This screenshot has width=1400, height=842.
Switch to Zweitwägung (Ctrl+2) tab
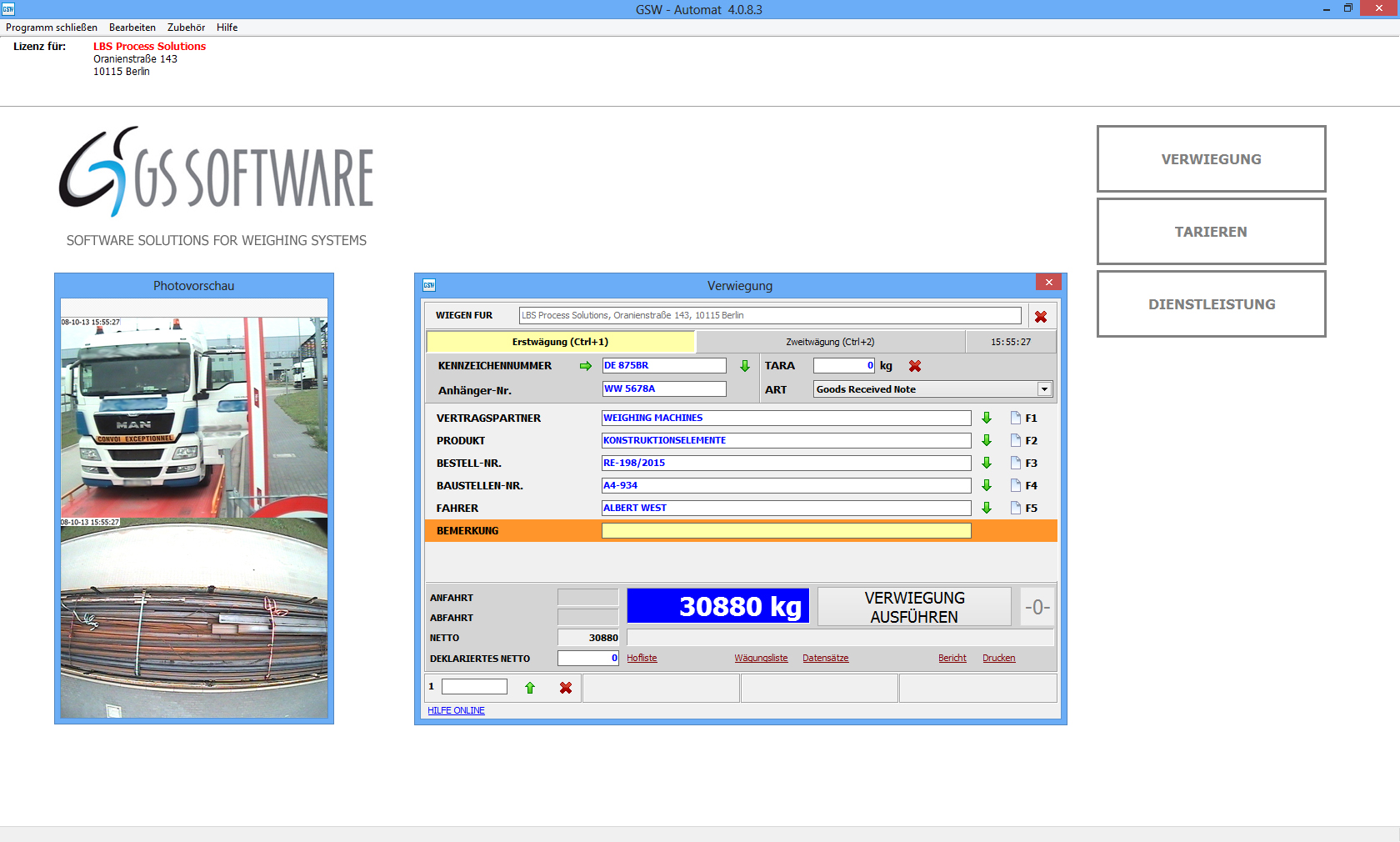830,342
